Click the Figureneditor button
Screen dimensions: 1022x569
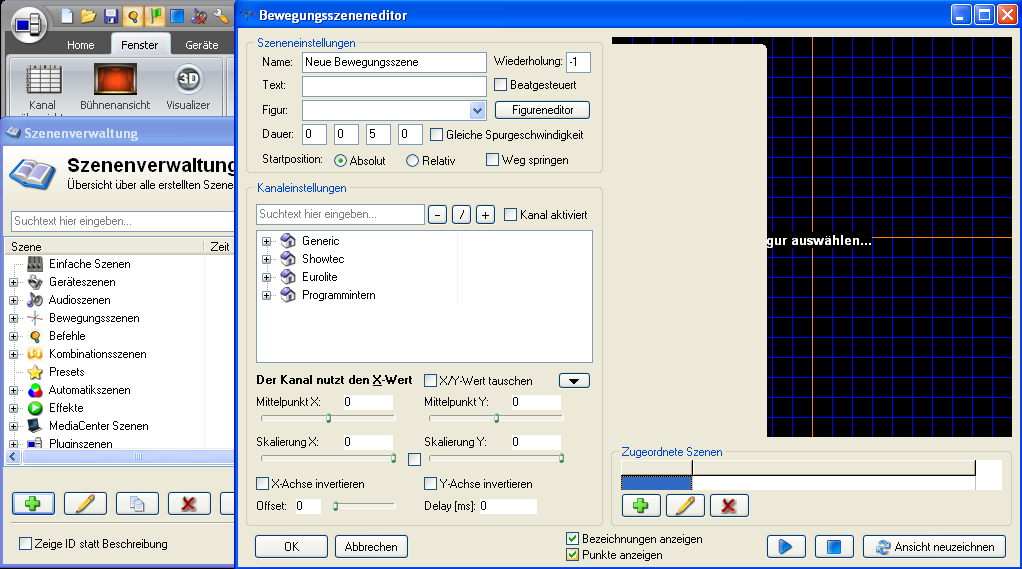click(542, 110)
